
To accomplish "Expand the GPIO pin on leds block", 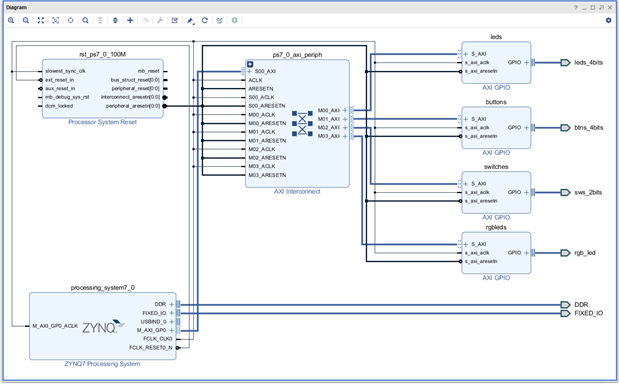I will 526,62.
